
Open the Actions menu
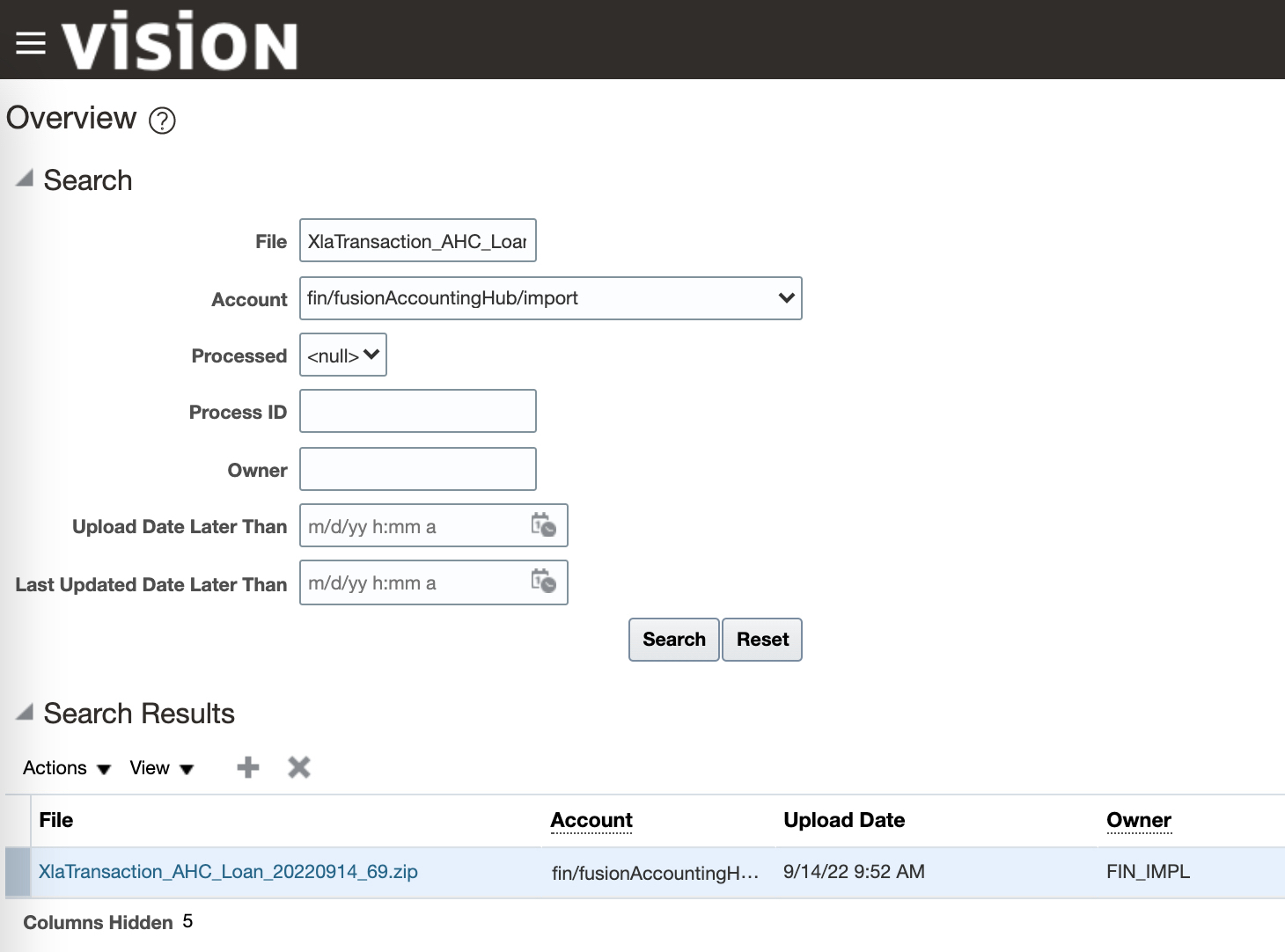click(65, 767)
